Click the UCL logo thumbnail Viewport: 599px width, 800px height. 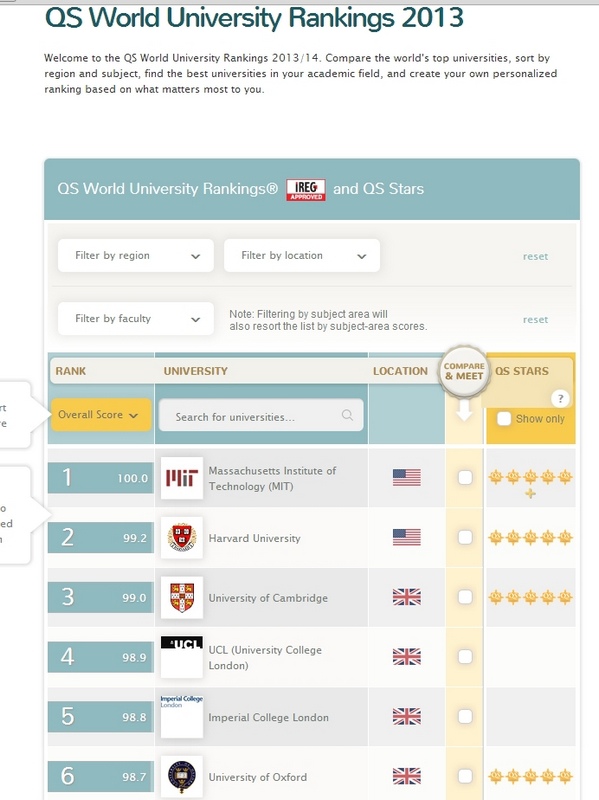(x=182, y=657)
